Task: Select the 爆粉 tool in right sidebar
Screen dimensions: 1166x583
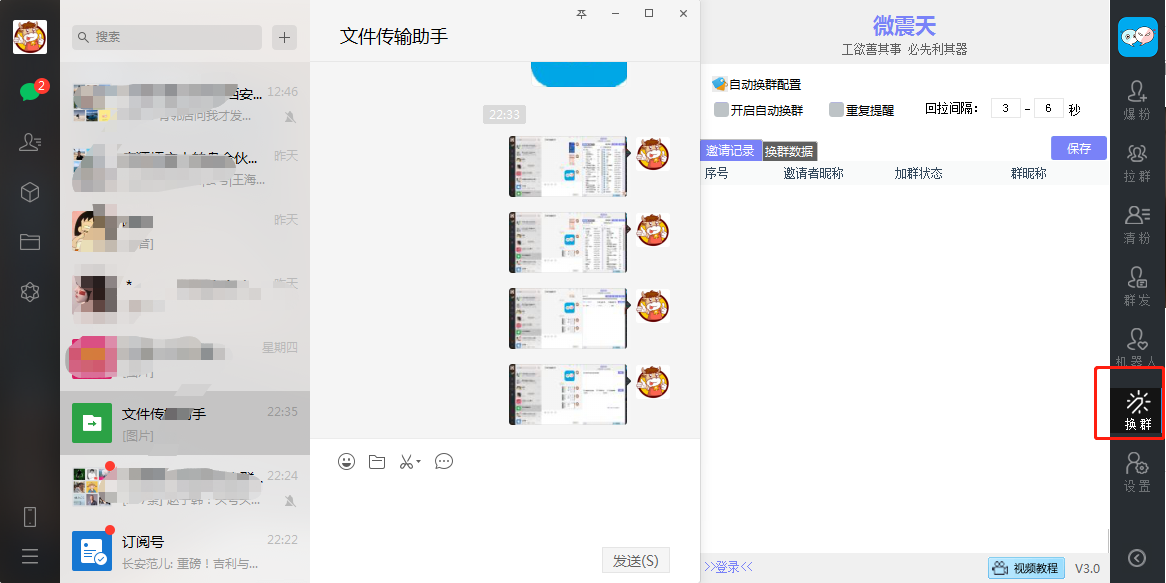Action: 1137,100
